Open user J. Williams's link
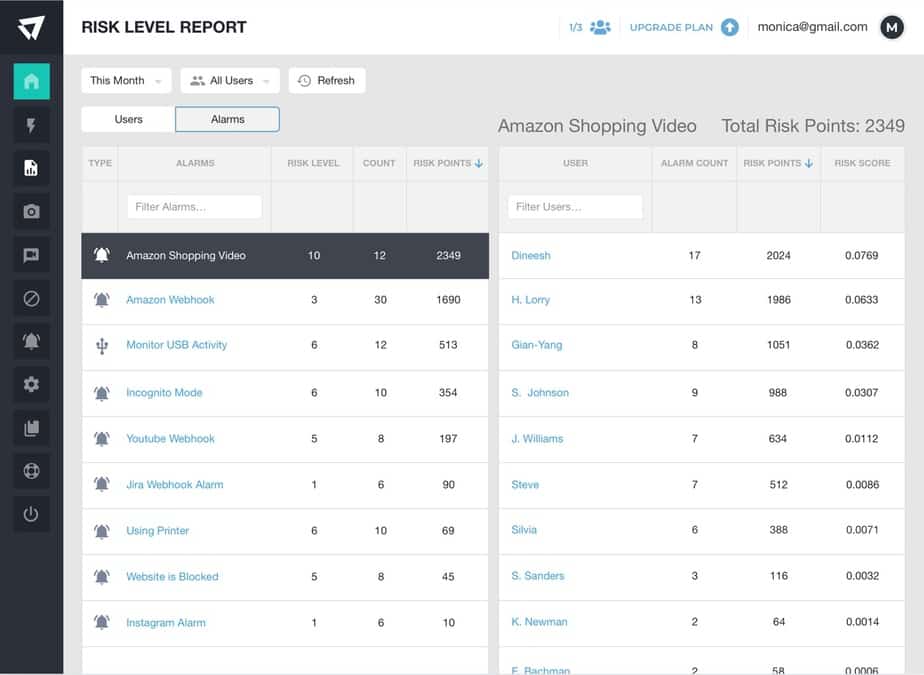This screenshot has height=675, width=924. point(537,439)
